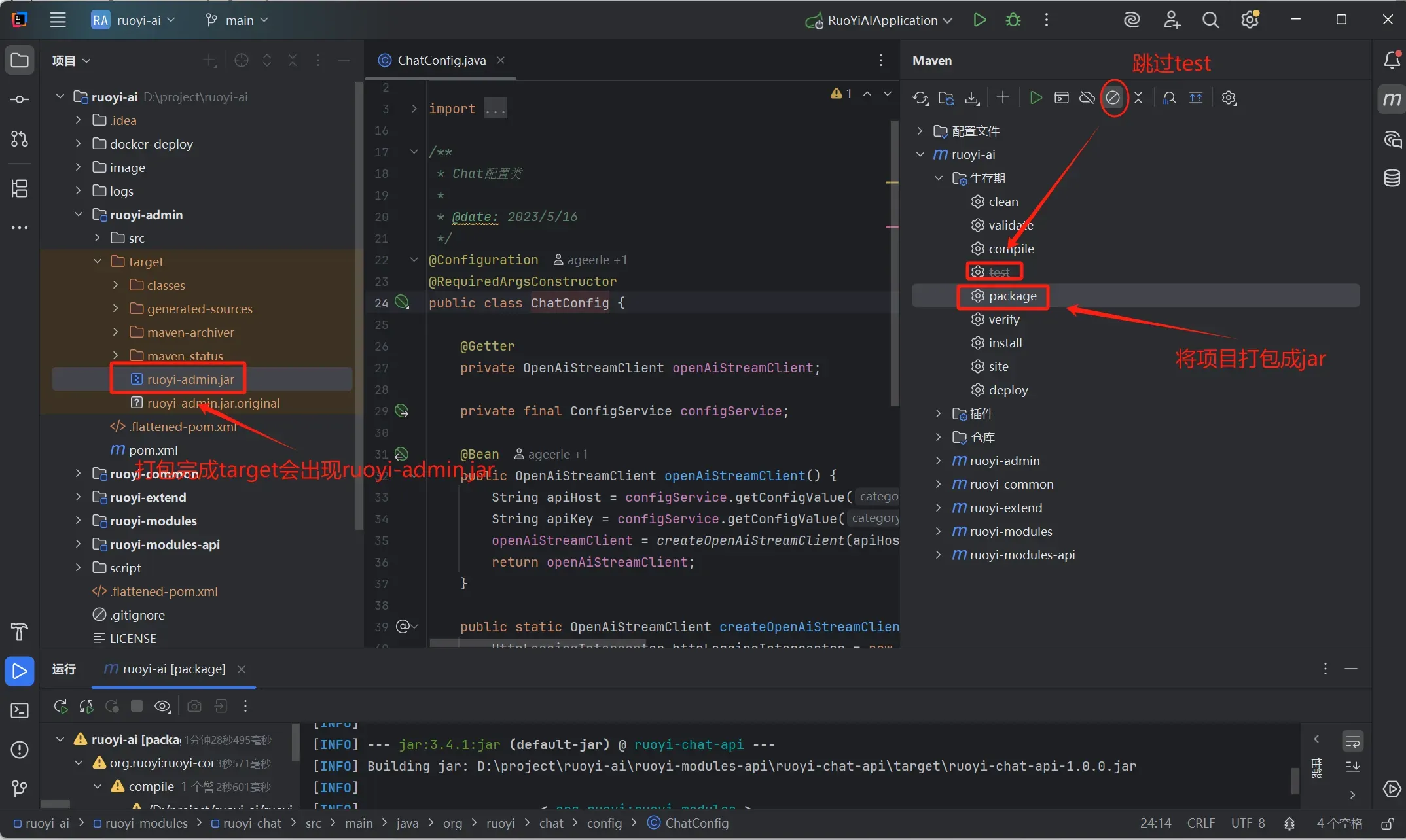Image resolution: width=1406 pixels, height=840 pixels.
Task: Click ruoyi-admin.jar file in target
Action: pyautogui.click(x=190, y=379)
